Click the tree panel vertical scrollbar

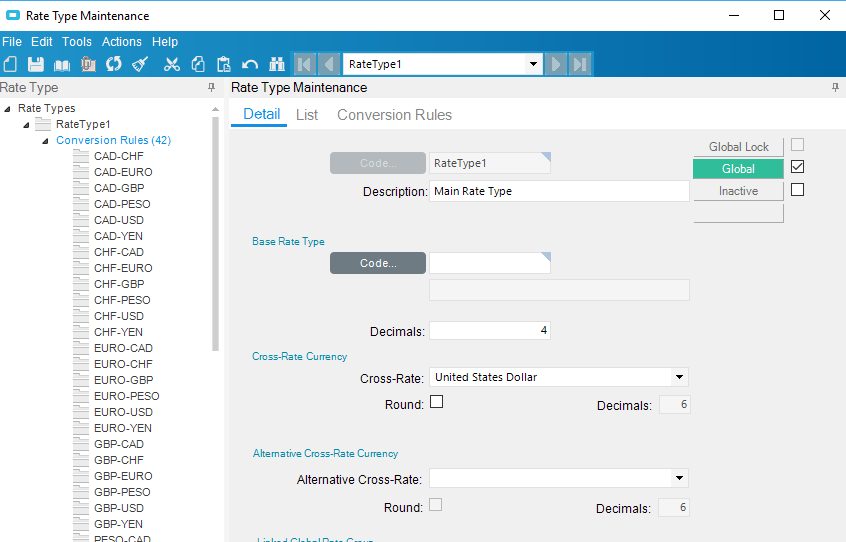(215, 233)
